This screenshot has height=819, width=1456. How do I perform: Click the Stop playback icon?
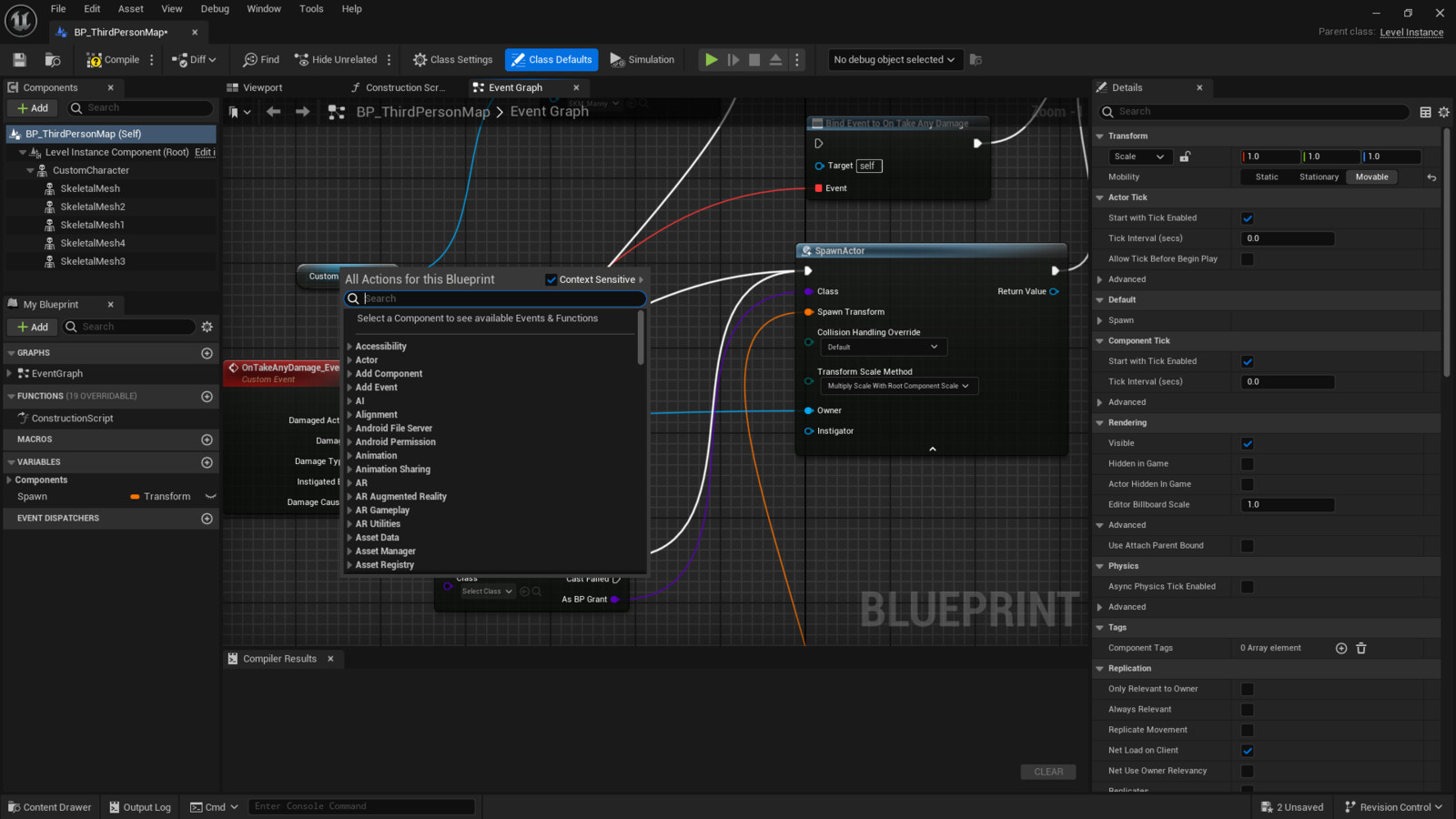point(754,60)
